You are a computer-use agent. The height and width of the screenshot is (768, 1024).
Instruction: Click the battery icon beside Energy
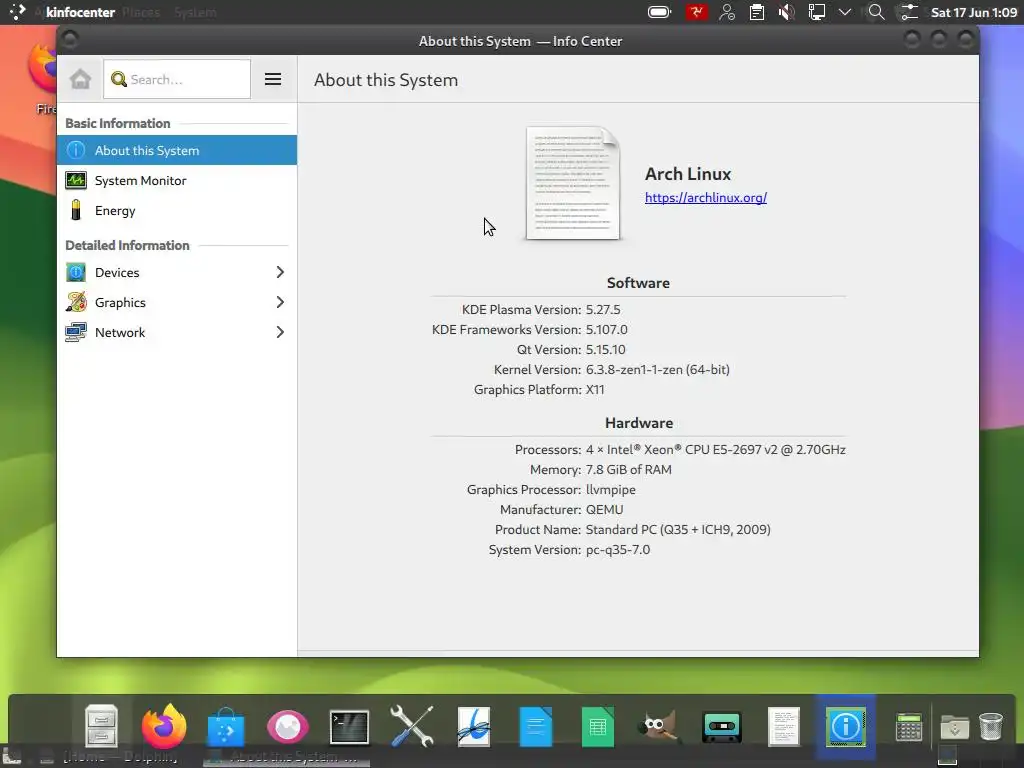pyautogui.click(x=76, y=210)
